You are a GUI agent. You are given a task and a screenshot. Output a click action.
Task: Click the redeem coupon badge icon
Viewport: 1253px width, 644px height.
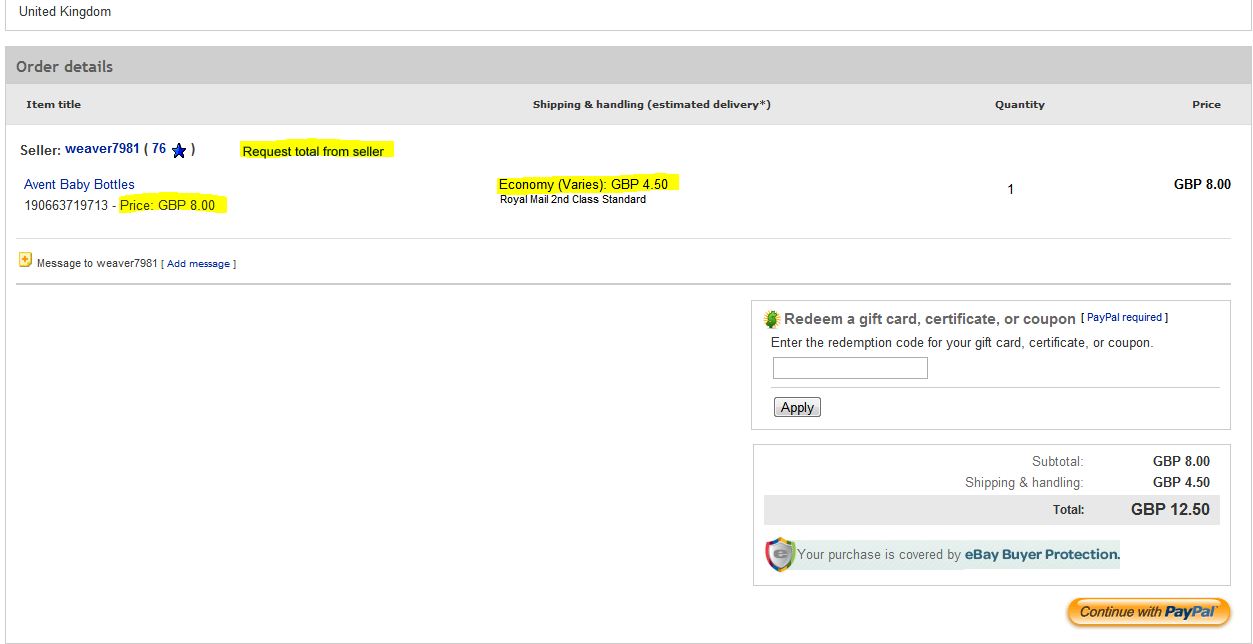[772, 319]
